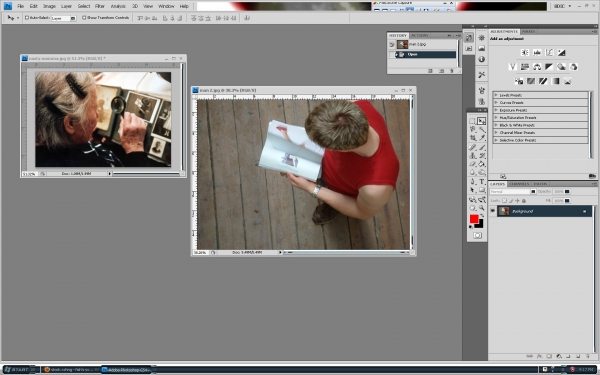600x375 pixels.
Task: Open the layer blend mode dropdown
Action: (513, 192)
